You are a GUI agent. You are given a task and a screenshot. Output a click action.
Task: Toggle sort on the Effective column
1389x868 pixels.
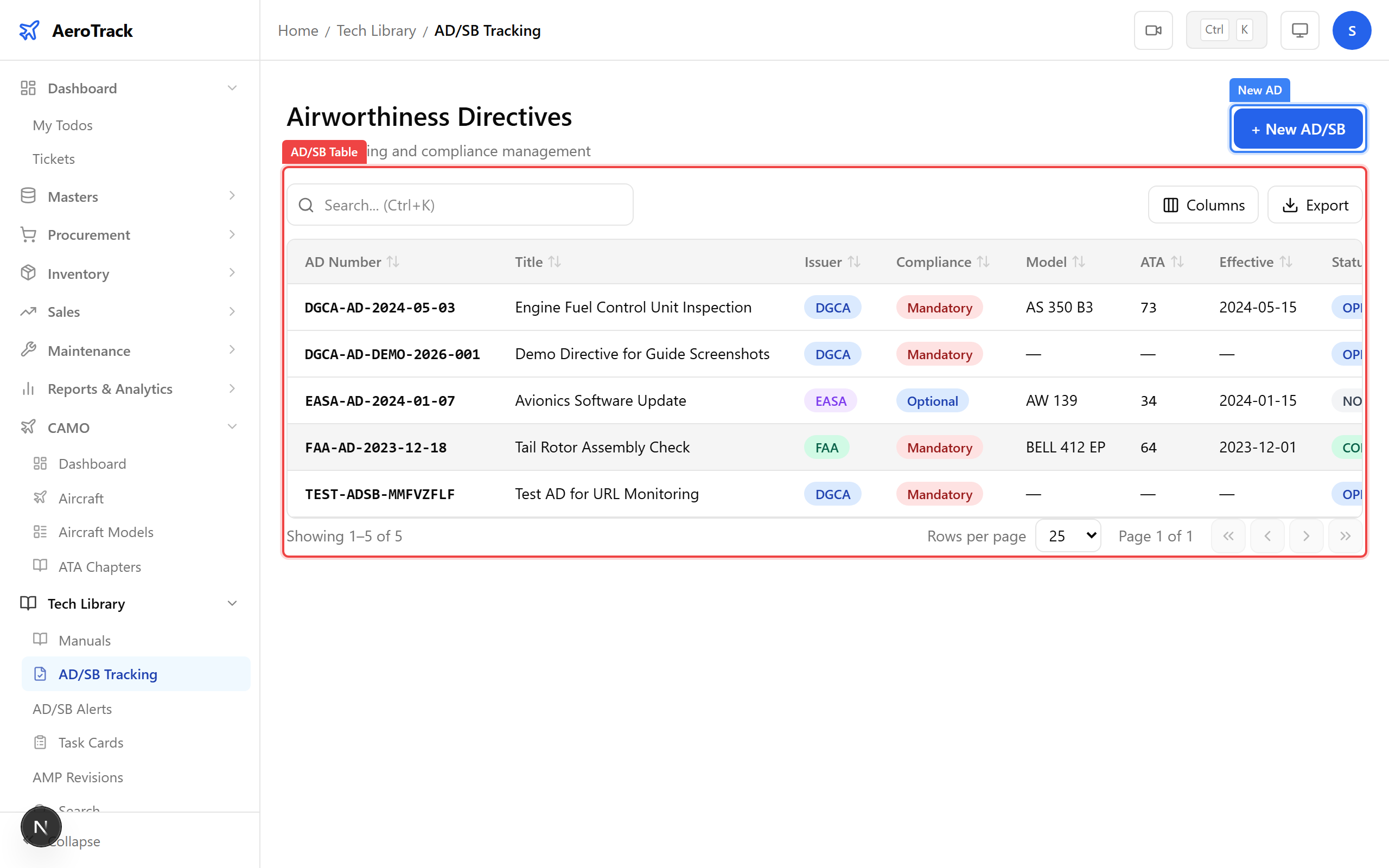click(x=1288, y=261)
